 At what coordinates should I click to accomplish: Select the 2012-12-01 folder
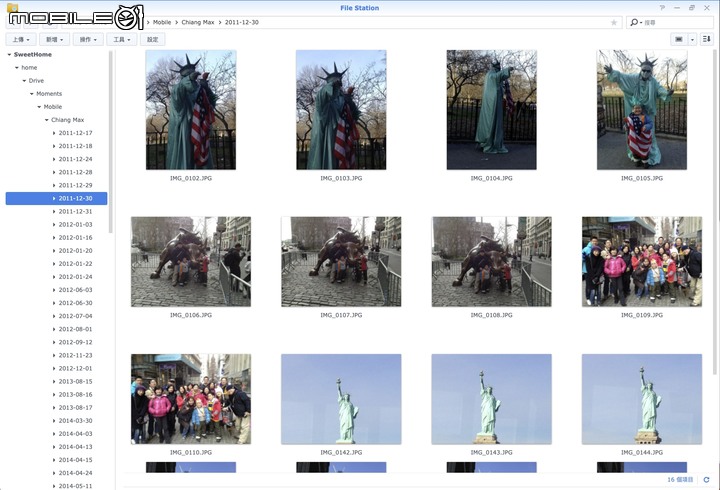coord(75,369)
